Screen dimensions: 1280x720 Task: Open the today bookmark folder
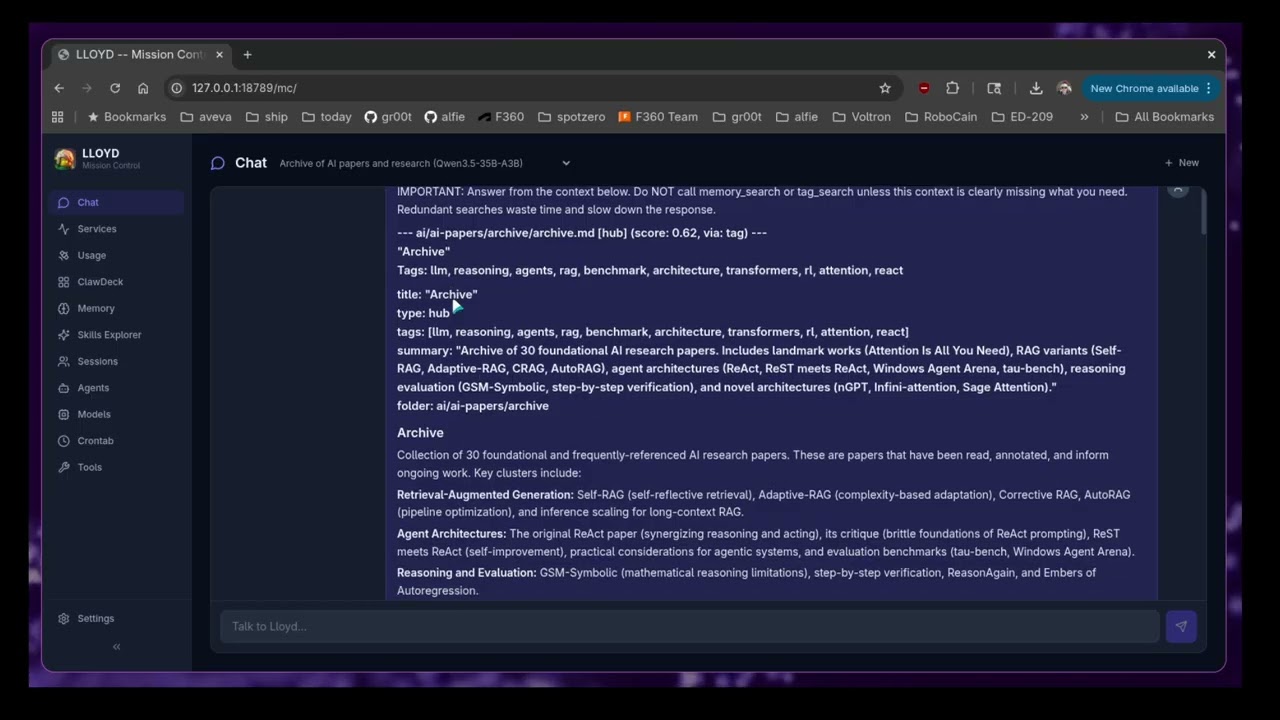[x=326, y=117]
